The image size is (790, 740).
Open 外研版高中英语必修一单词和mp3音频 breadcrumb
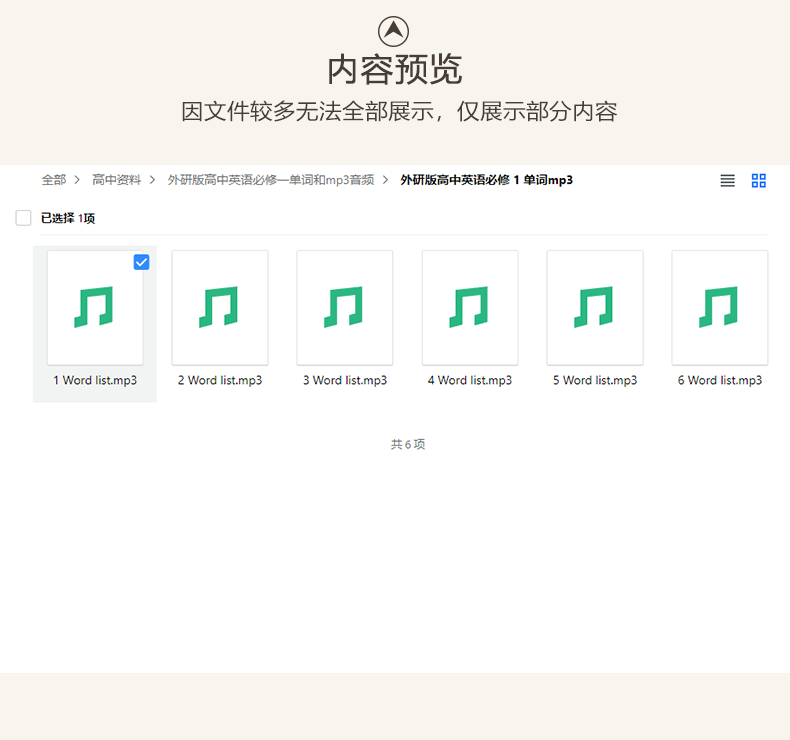[x=271, y=180]
